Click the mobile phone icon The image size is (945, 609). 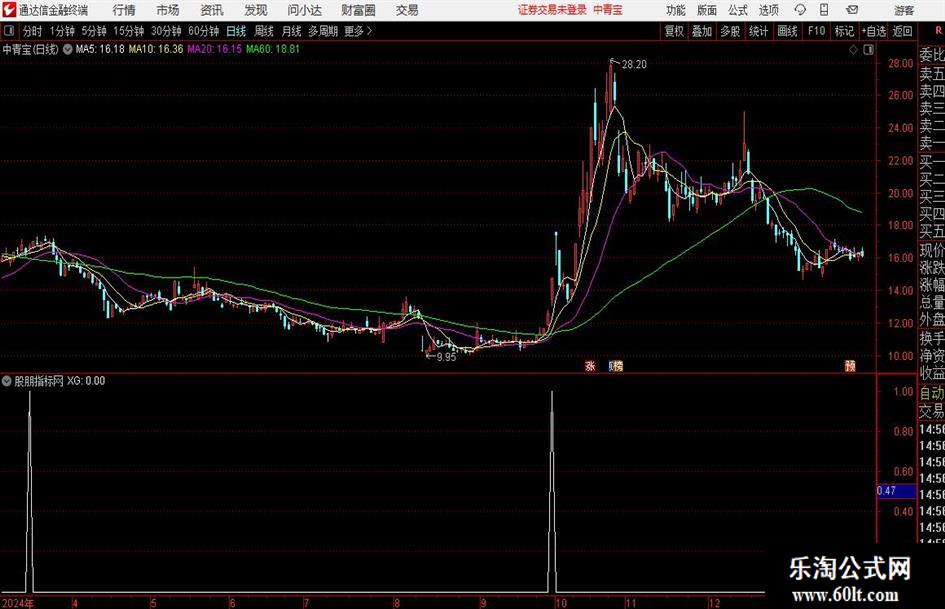click(824, 10)
